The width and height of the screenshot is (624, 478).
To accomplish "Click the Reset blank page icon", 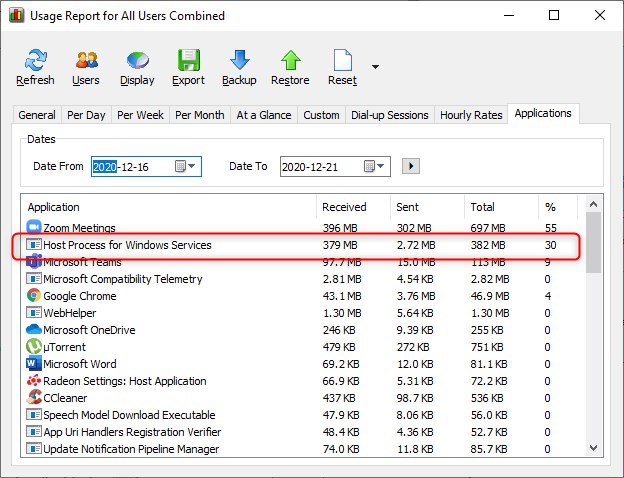I will pos(343,60).
